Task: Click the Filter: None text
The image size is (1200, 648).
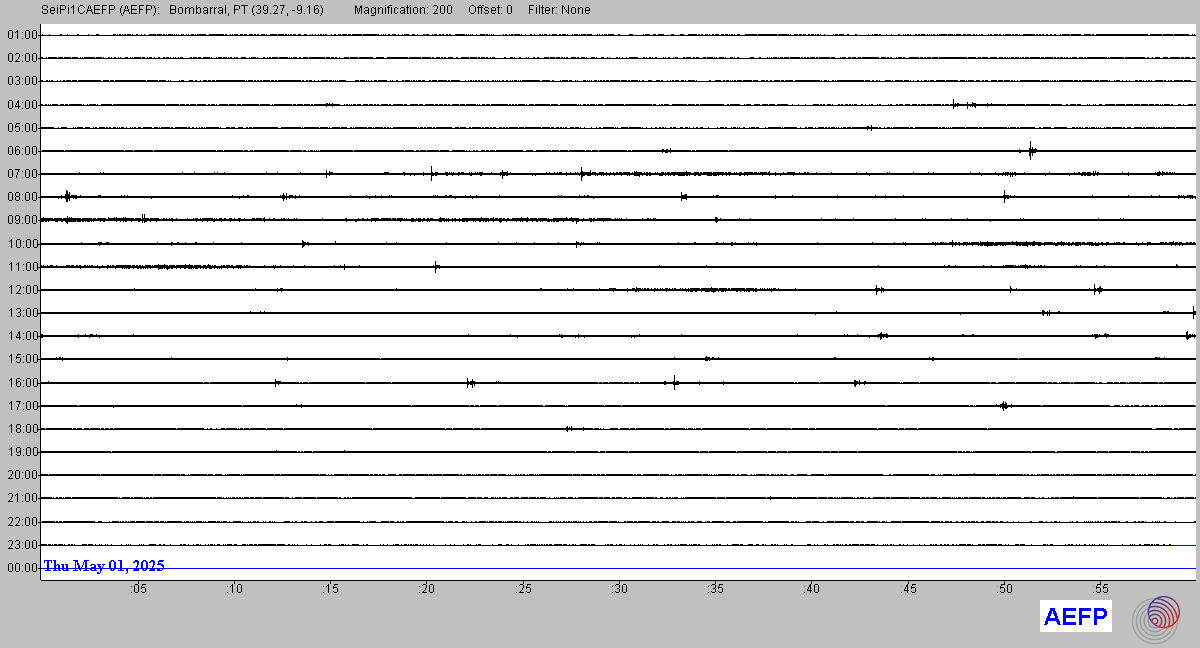Action: click(559, 10)
